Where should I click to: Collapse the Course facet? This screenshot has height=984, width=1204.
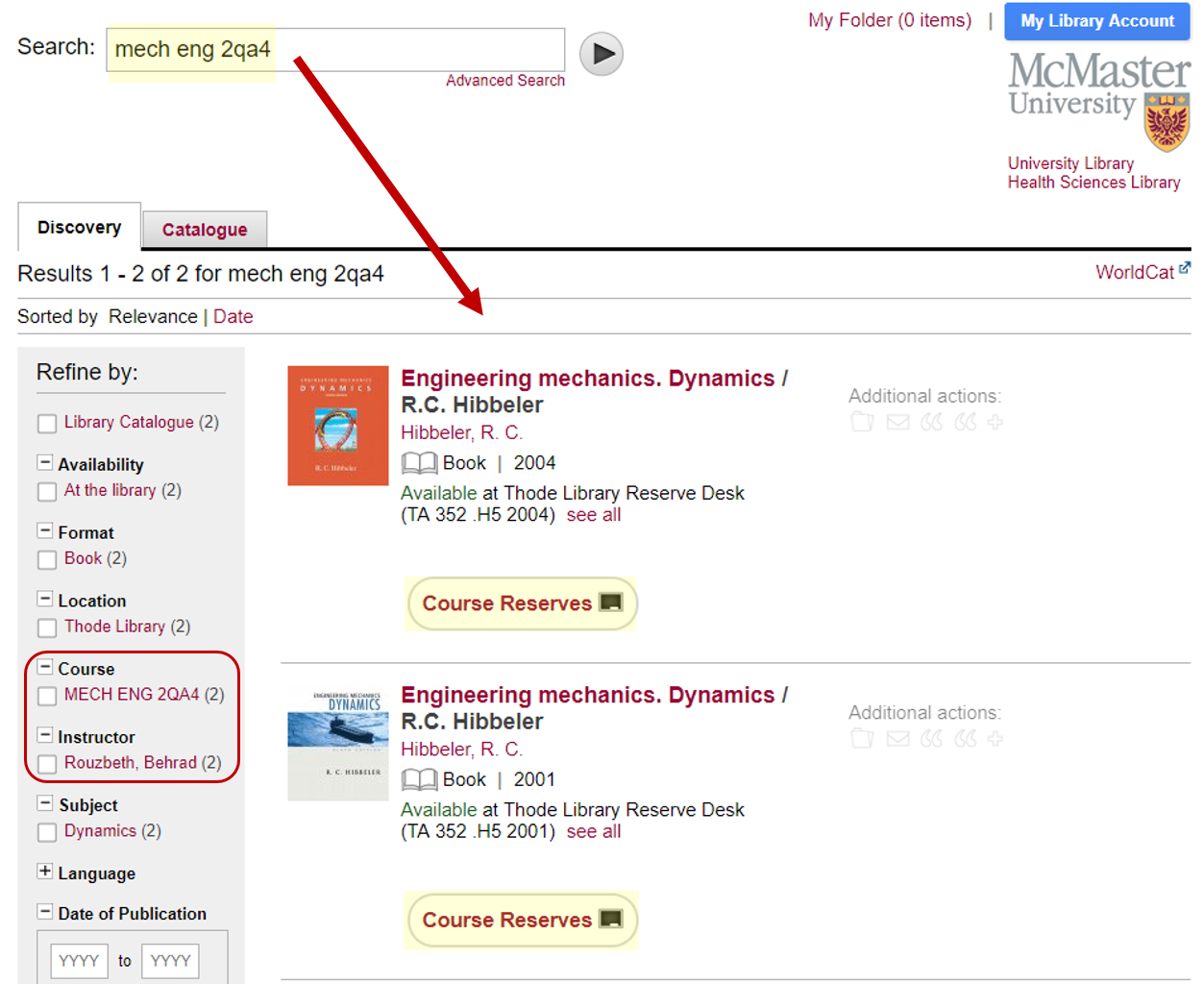44,667
